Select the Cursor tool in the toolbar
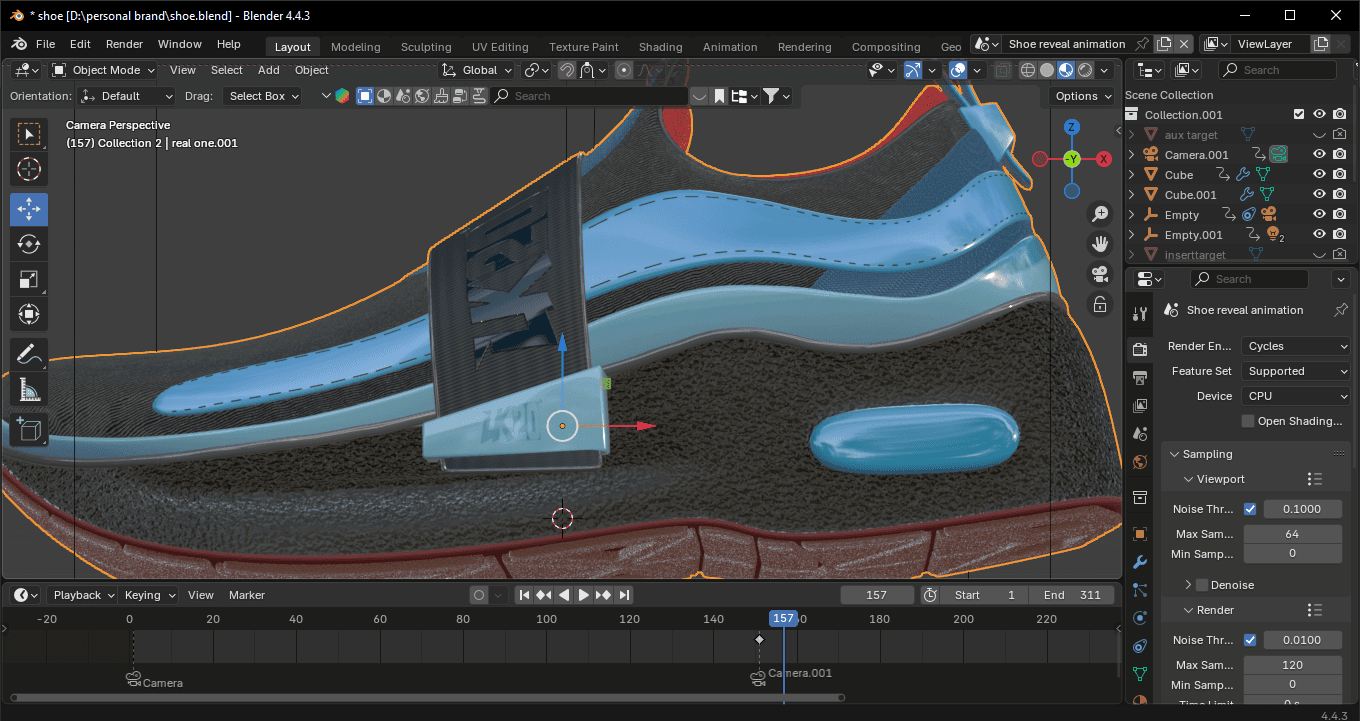Image resolution: width=1360 pixels, height=721 pixels. click(29, 169)
